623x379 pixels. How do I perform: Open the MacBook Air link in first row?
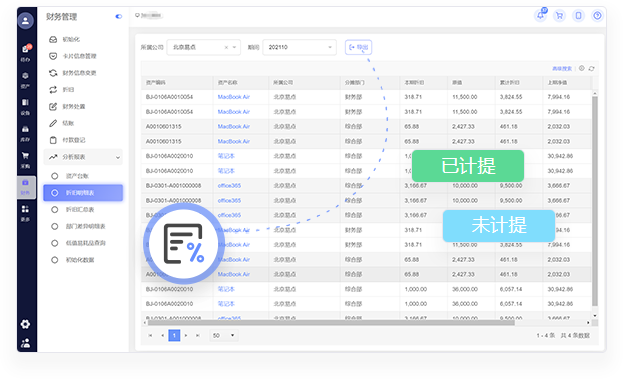point(234,97)
